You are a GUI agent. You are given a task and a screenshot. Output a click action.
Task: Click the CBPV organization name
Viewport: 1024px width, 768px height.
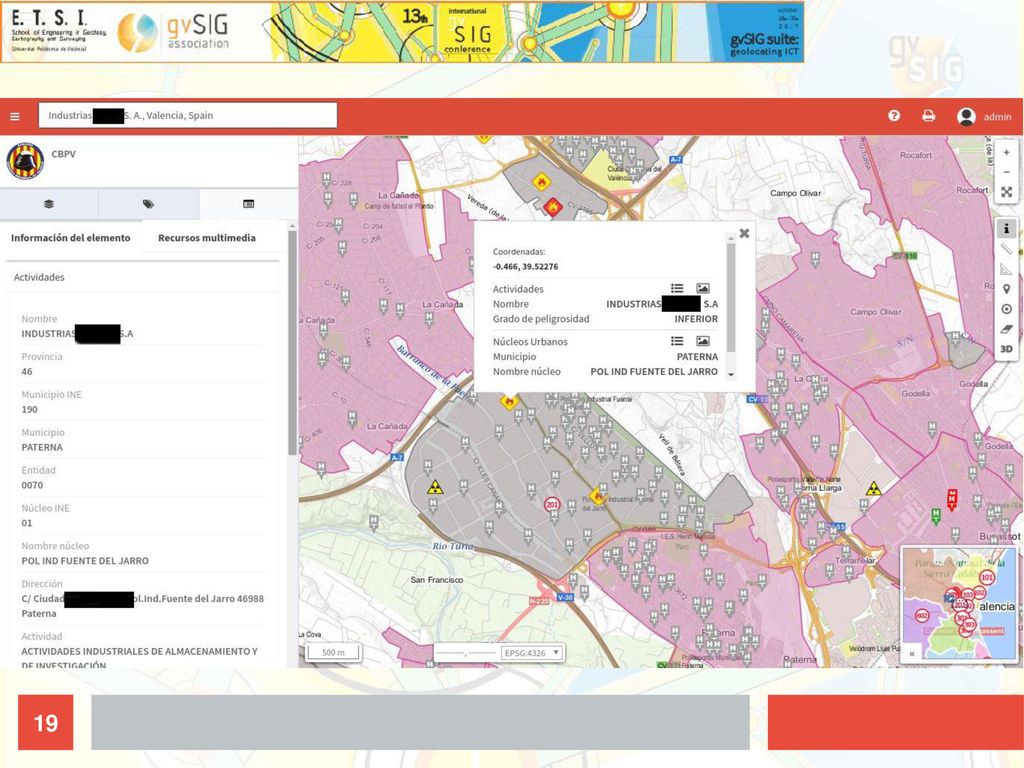click(63, 154)
